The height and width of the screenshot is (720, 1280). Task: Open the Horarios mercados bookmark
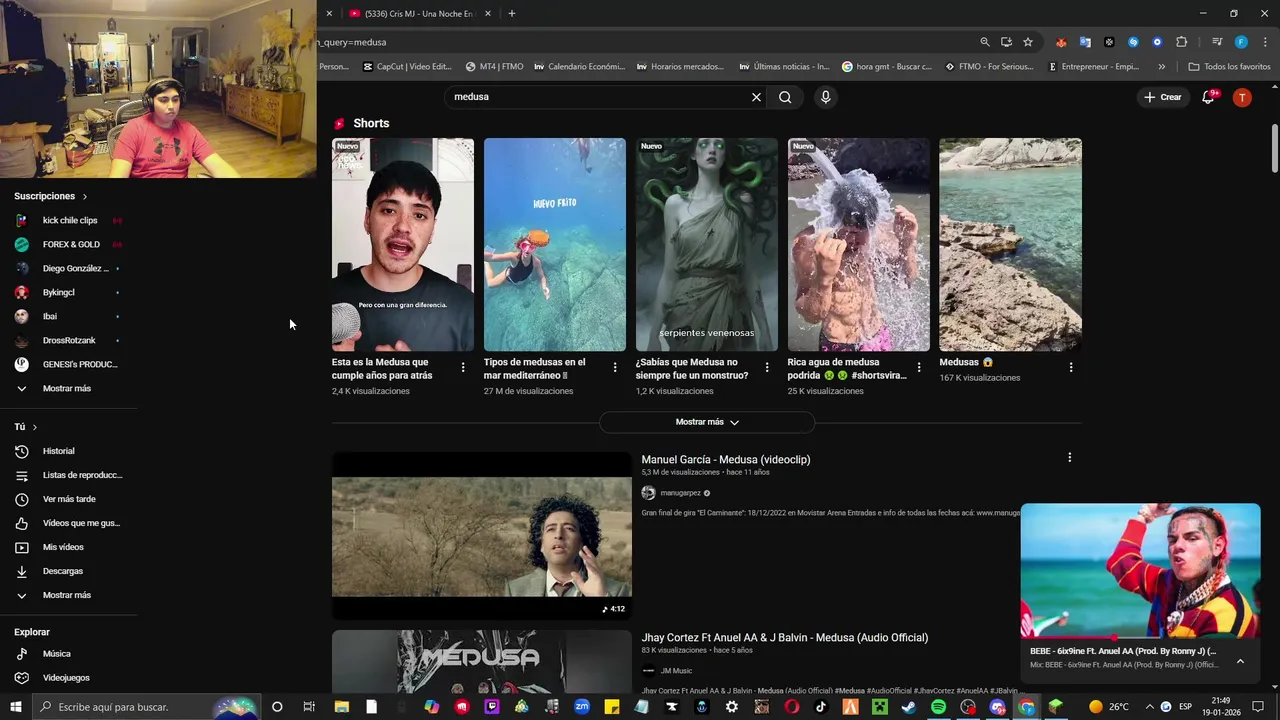click(680, 67)
